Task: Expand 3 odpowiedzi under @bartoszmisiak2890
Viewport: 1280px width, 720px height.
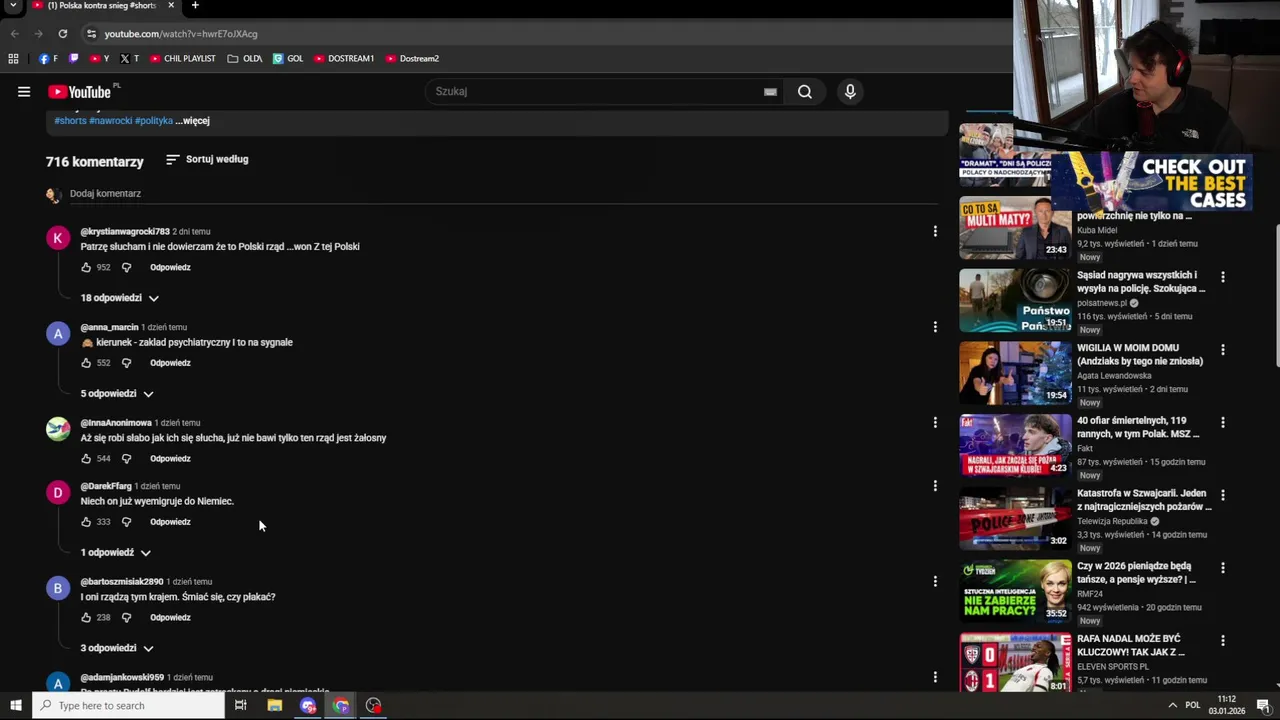Action: click(117, 648)
